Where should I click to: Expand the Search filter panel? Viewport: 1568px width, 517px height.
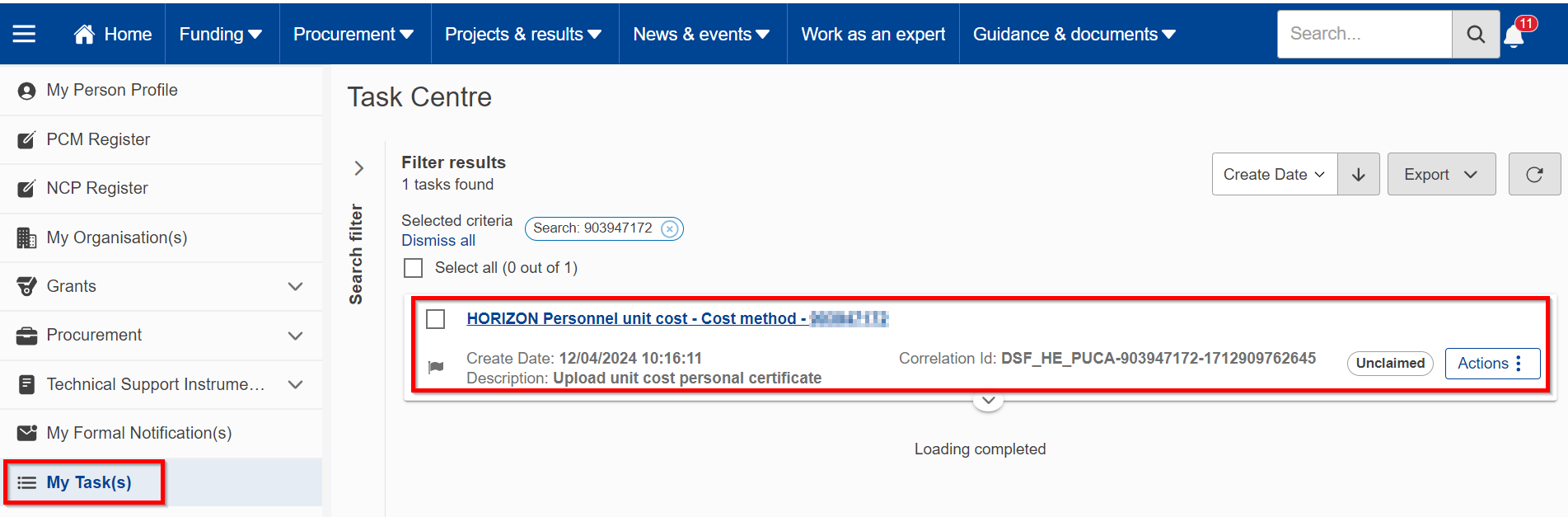(x=358, y=168)
